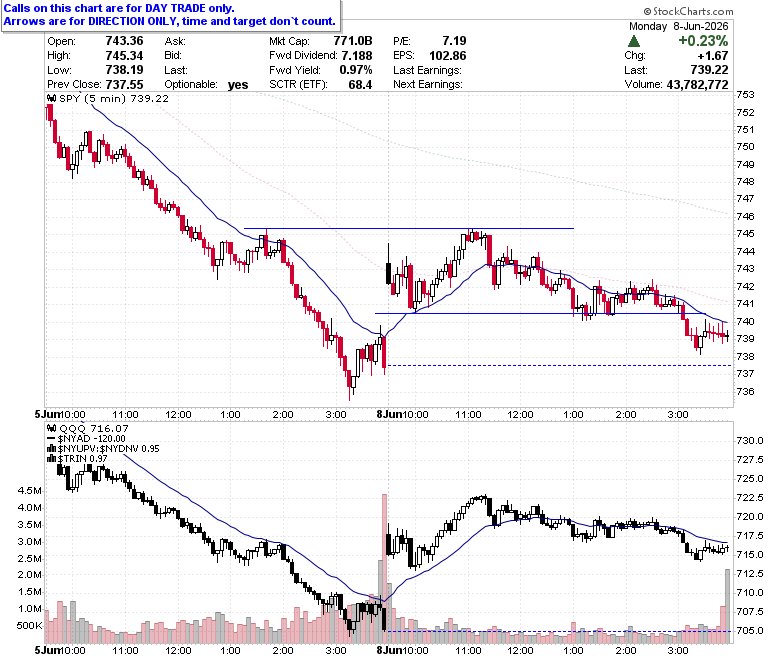The image size is (780, 659).
Task: Click the 4.5M volume axis label
Action: pos(30,491)
